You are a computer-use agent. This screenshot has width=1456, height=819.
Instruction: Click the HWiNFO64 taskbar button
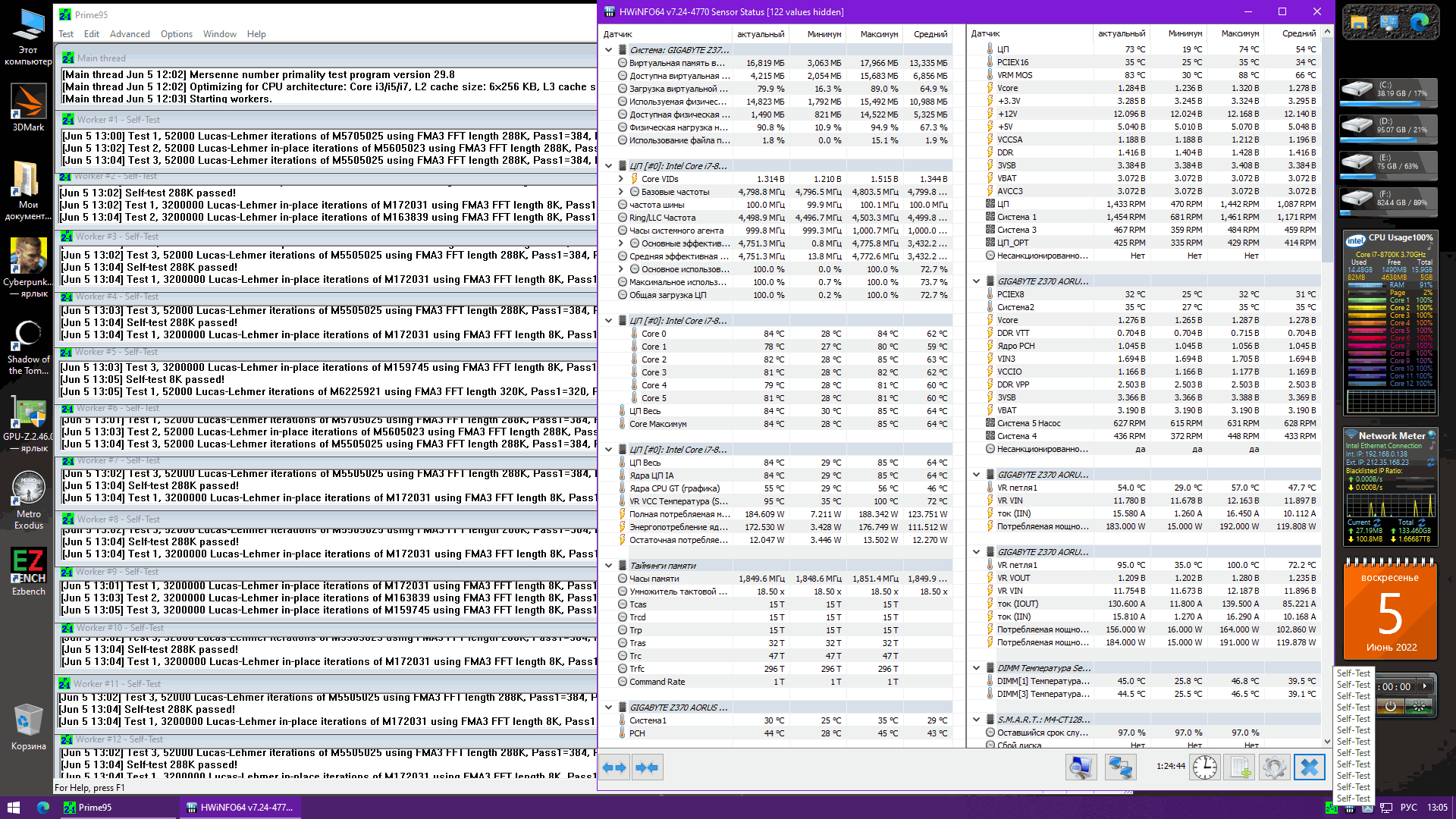(240, 807)
